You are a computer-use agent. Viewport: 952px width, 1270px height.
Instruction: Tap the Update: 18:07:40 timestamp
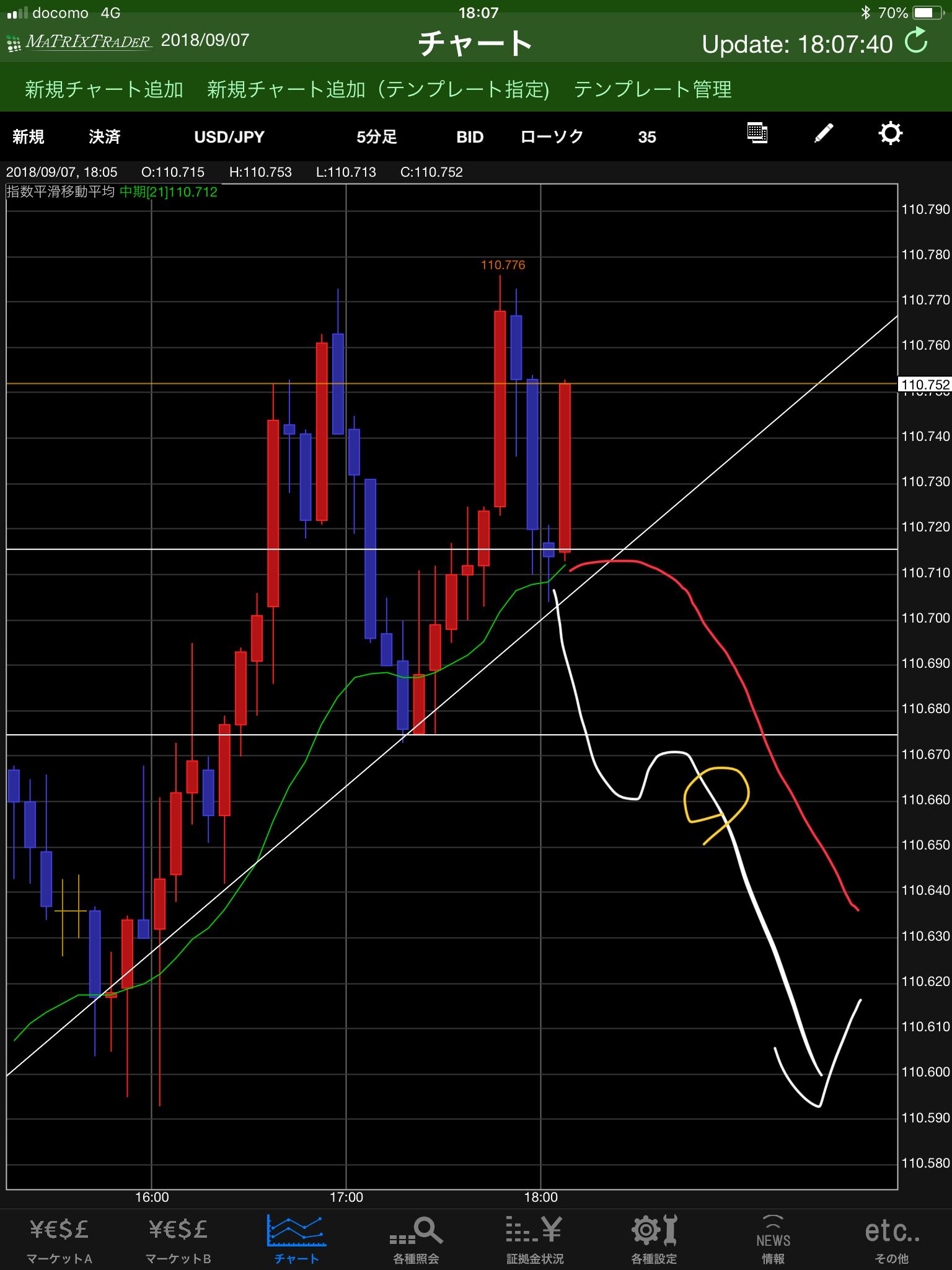(797, 44)
